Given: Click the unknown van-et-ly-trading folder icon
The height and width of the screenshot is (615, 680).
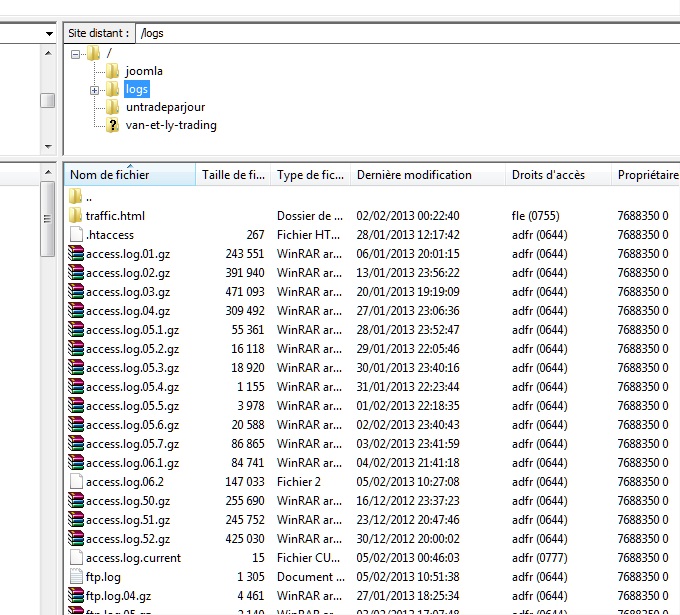Looking at the screenshot, I should click(113, 125).
